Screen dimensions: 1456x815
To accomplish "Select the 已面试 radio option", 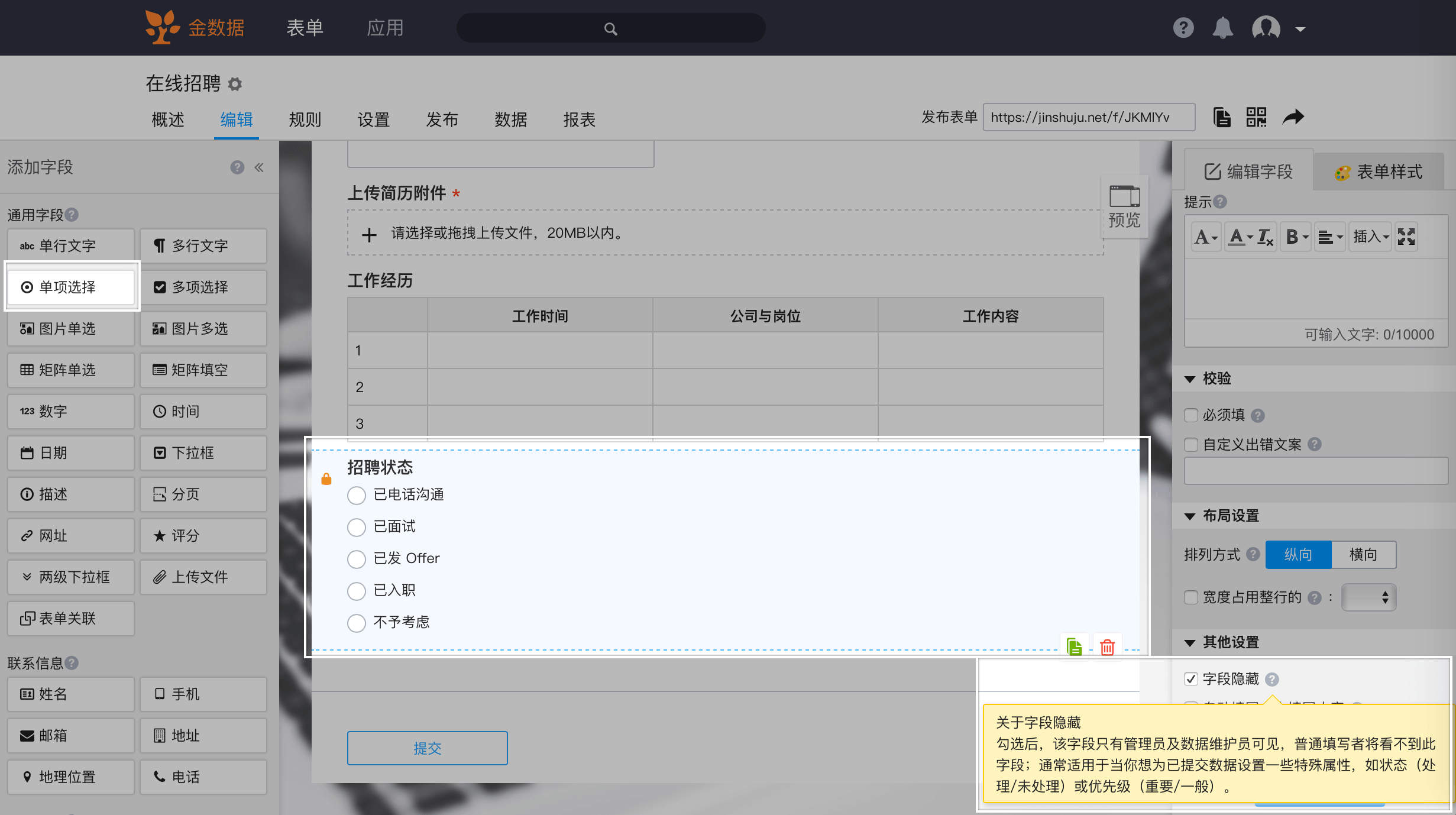I will [x=357, y=527].
